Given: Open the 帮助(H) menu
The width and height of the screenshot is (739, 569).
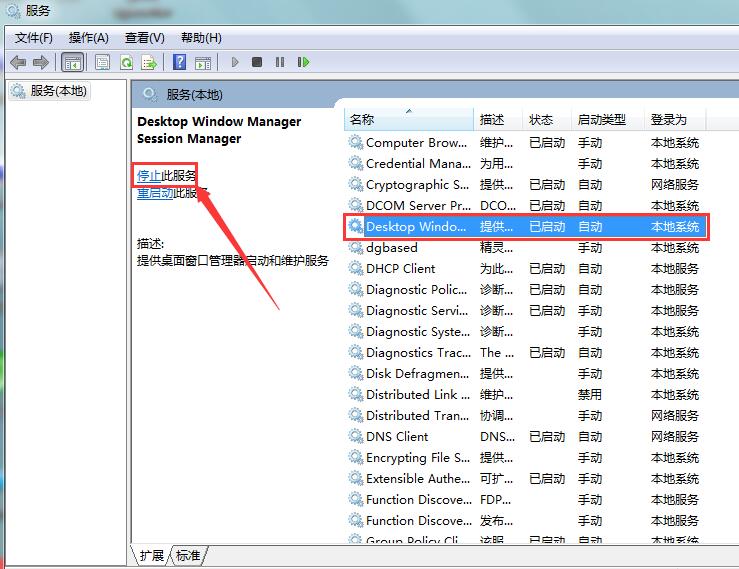Looking at the screenshot, I should [201, 38].
